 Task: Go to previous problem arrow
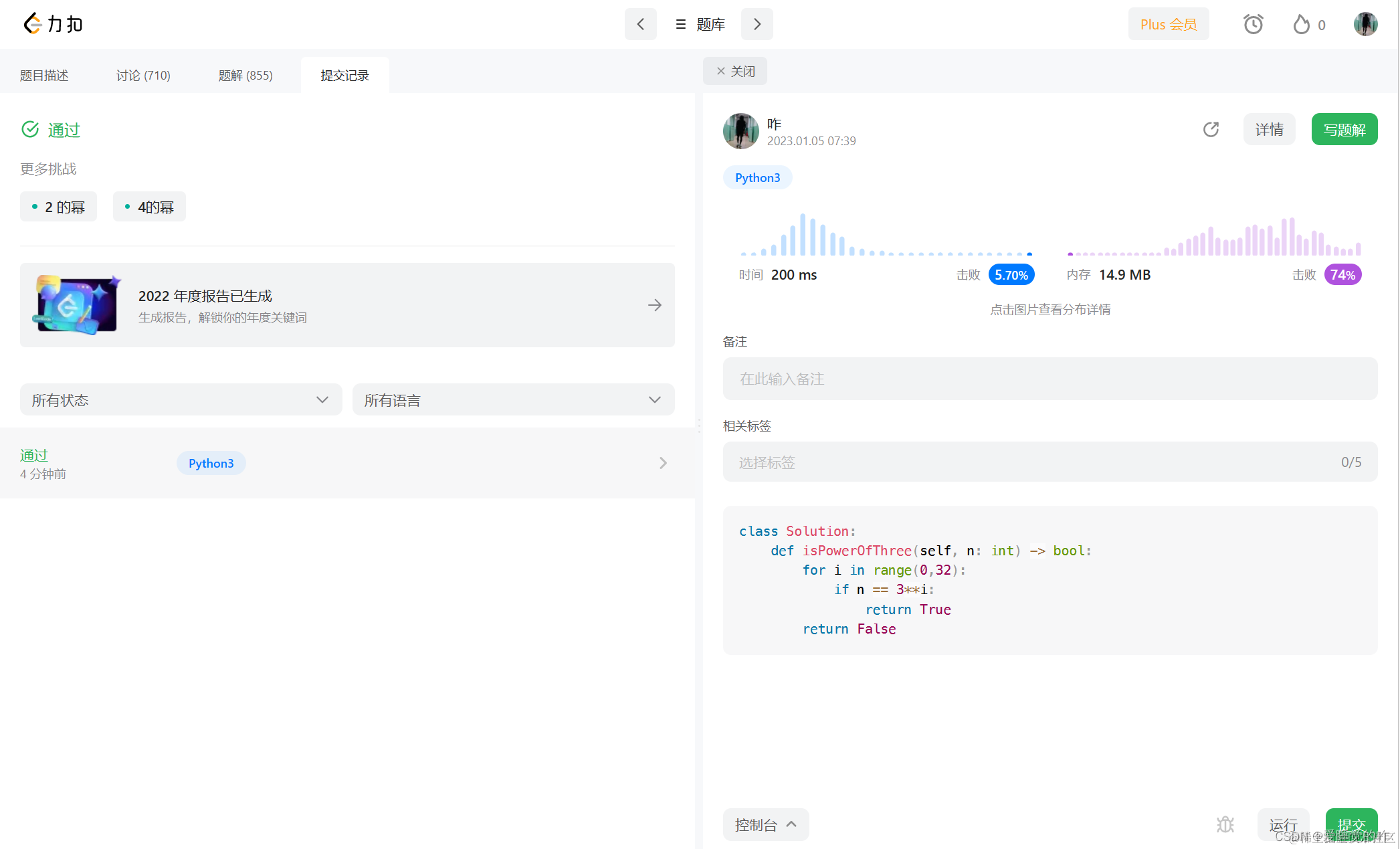click(x=640, y=24)
